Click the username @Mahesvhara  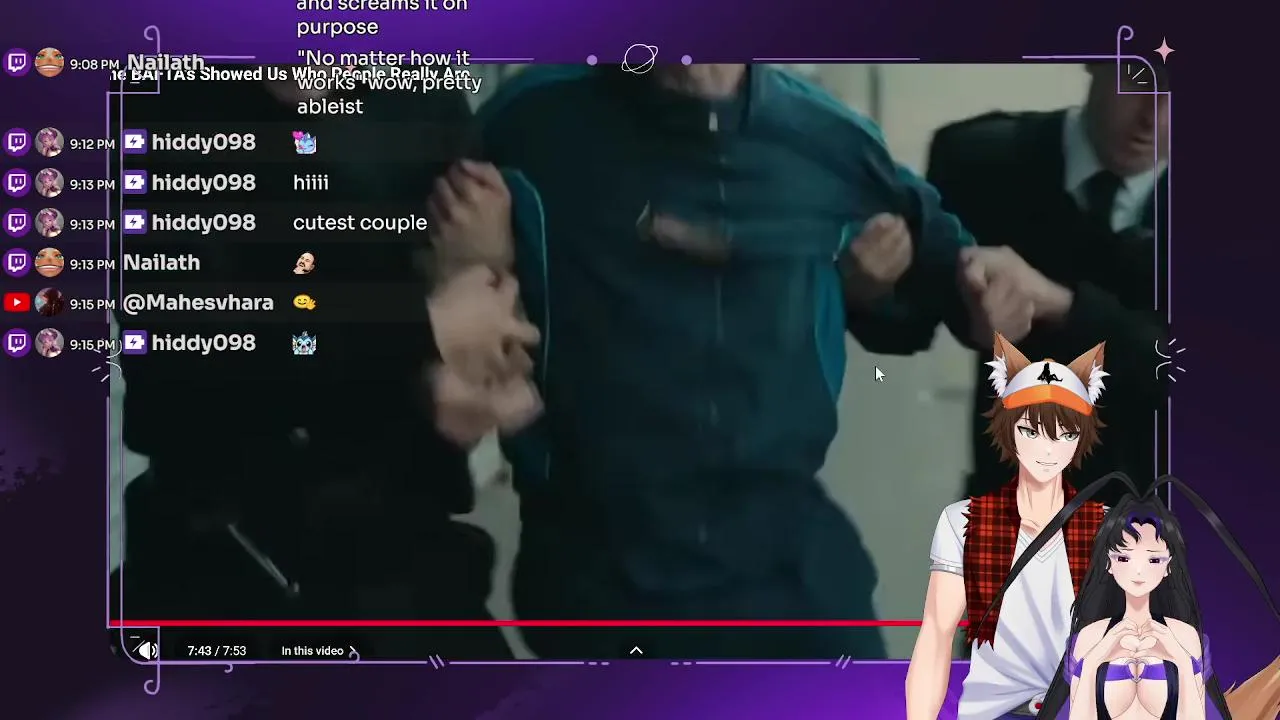click(x=198, y=302)
